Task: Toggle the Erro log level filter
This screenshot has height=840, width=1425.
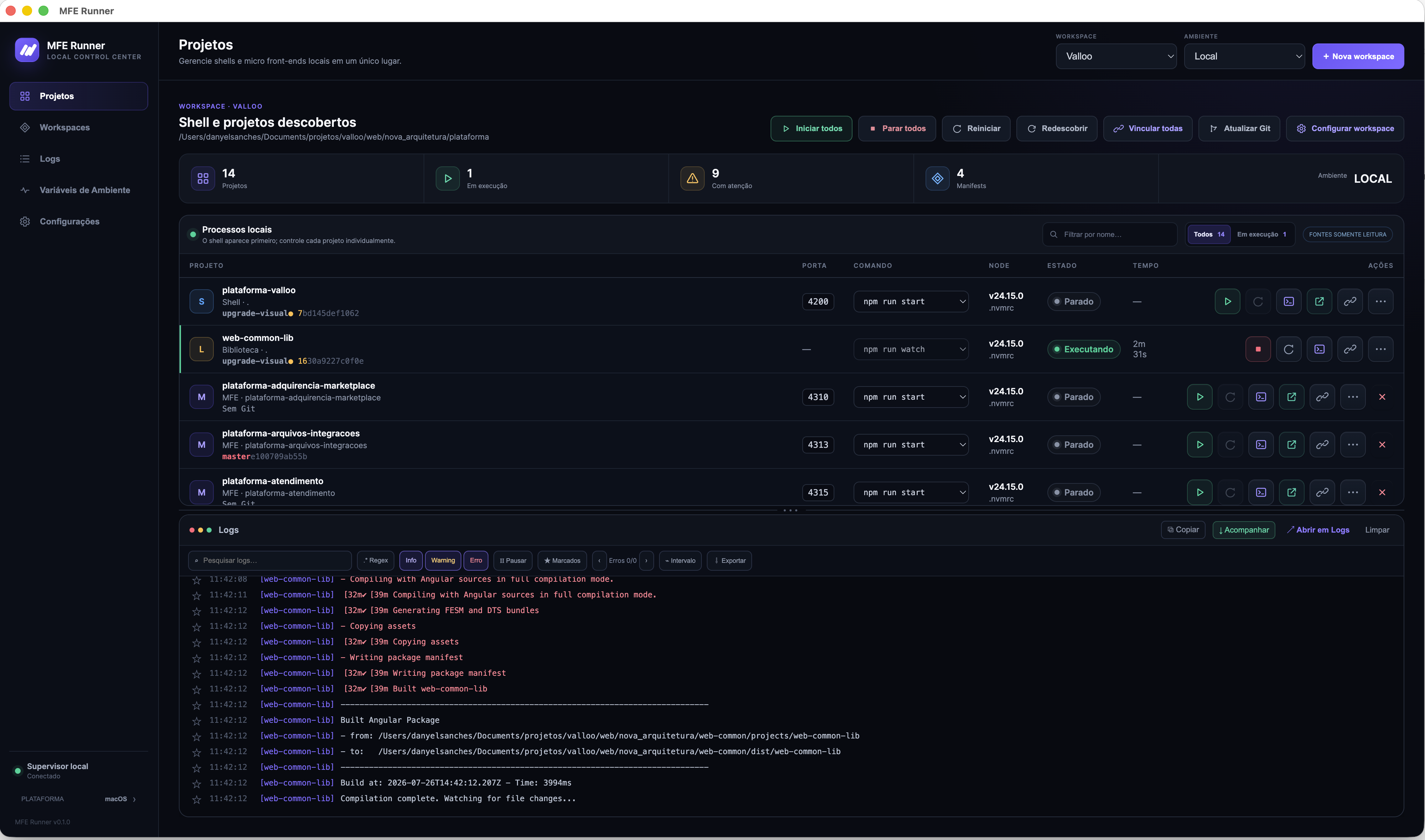Action: pyautogui.click(x=476, y=560)
